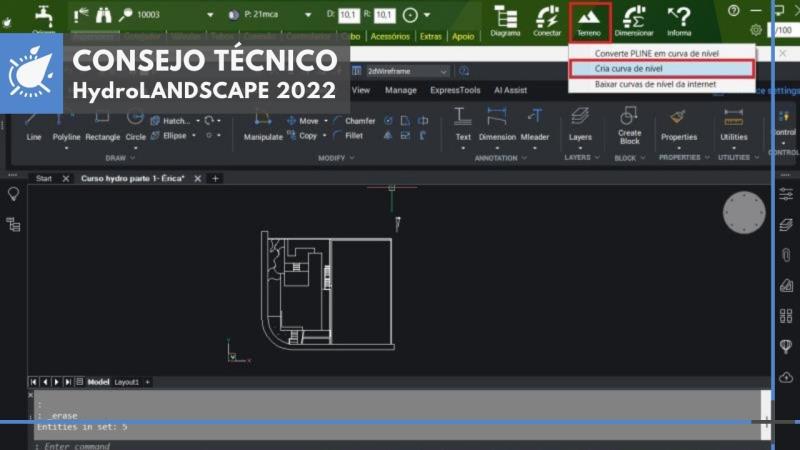Open the View ribbon tab
The image size is (800, 450).
[361, 90]
